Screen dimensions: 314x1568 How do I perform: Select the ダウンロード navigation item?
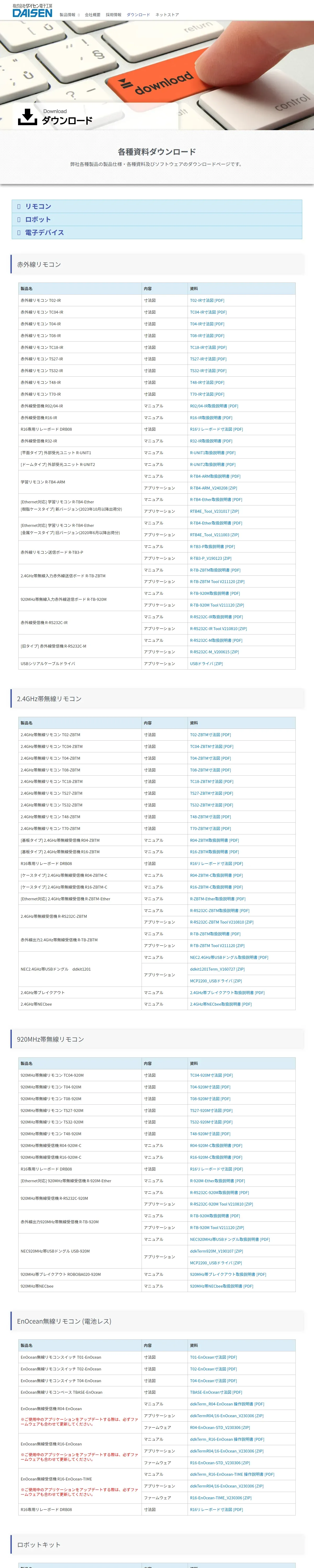138,15
